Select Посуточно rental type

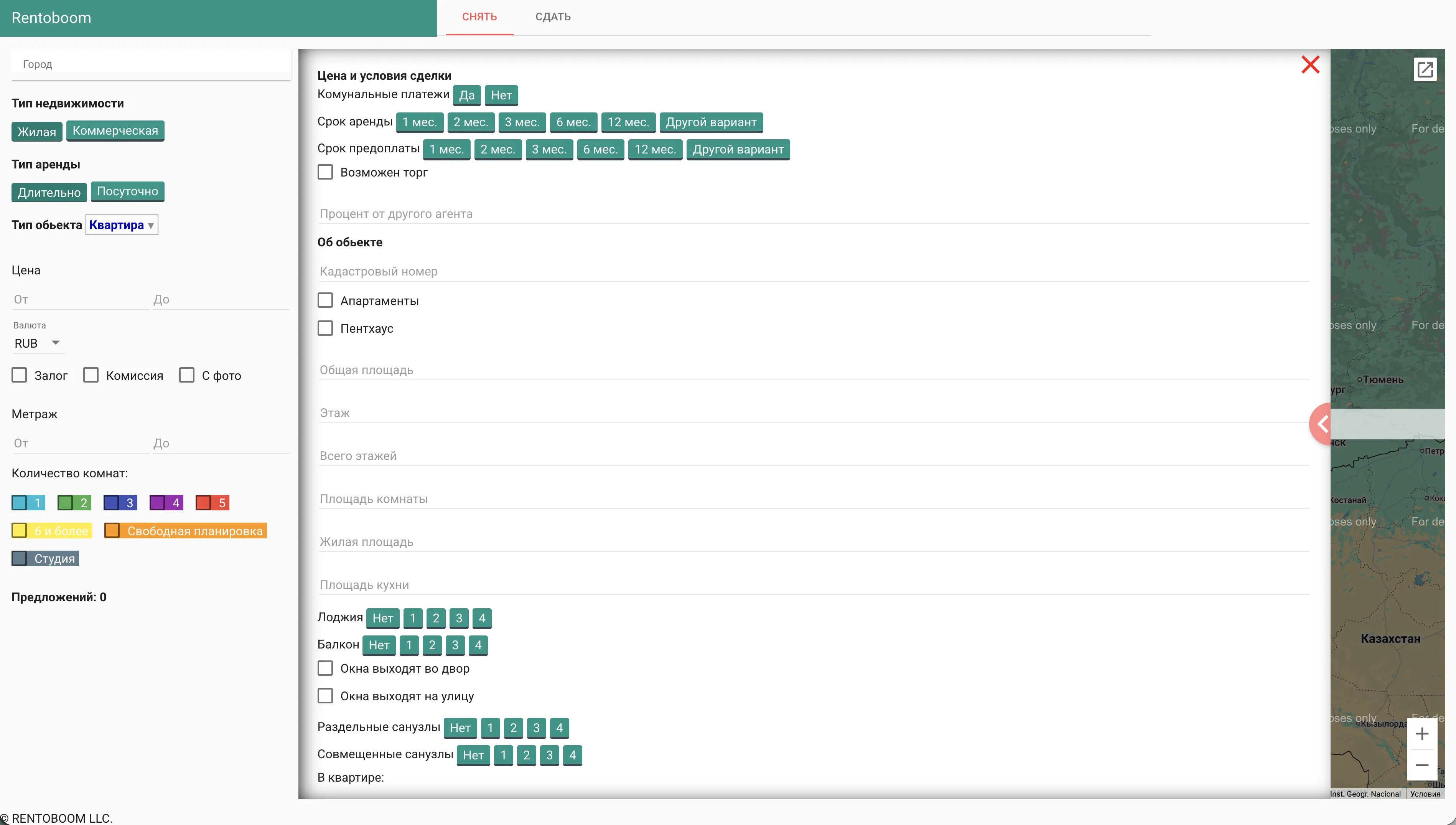(127, 191)
